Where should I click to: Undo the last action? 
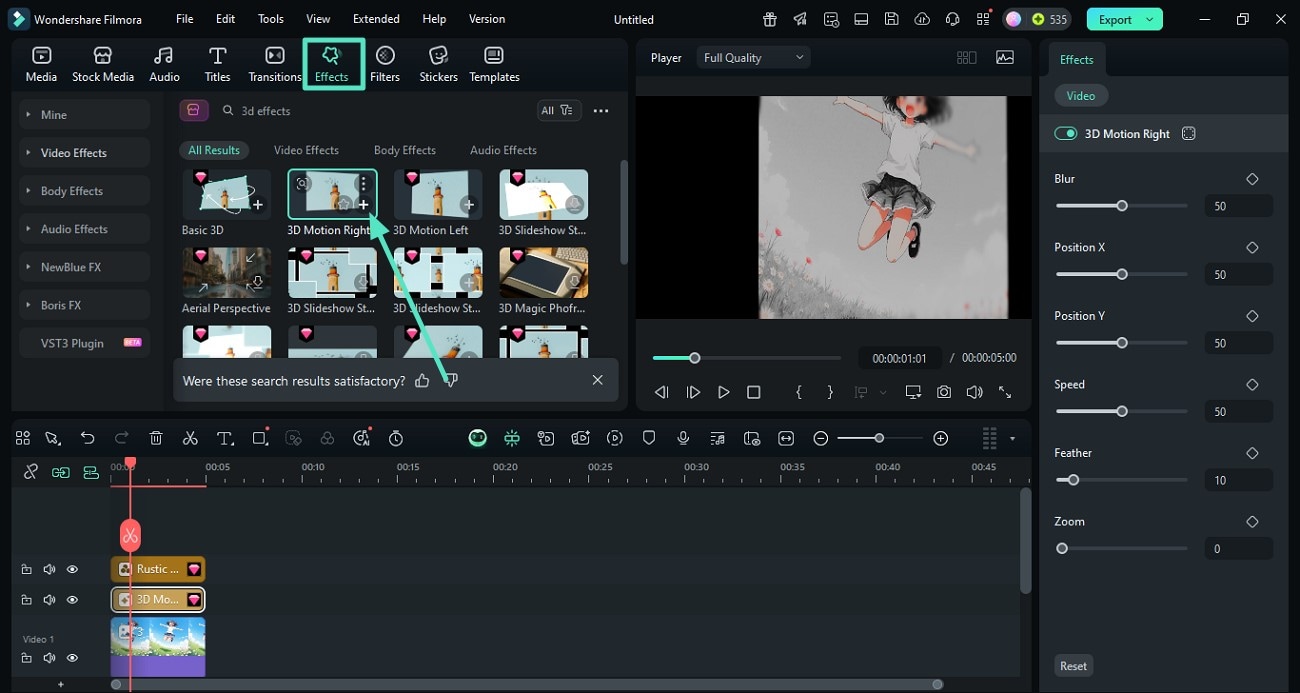(87, 438)
